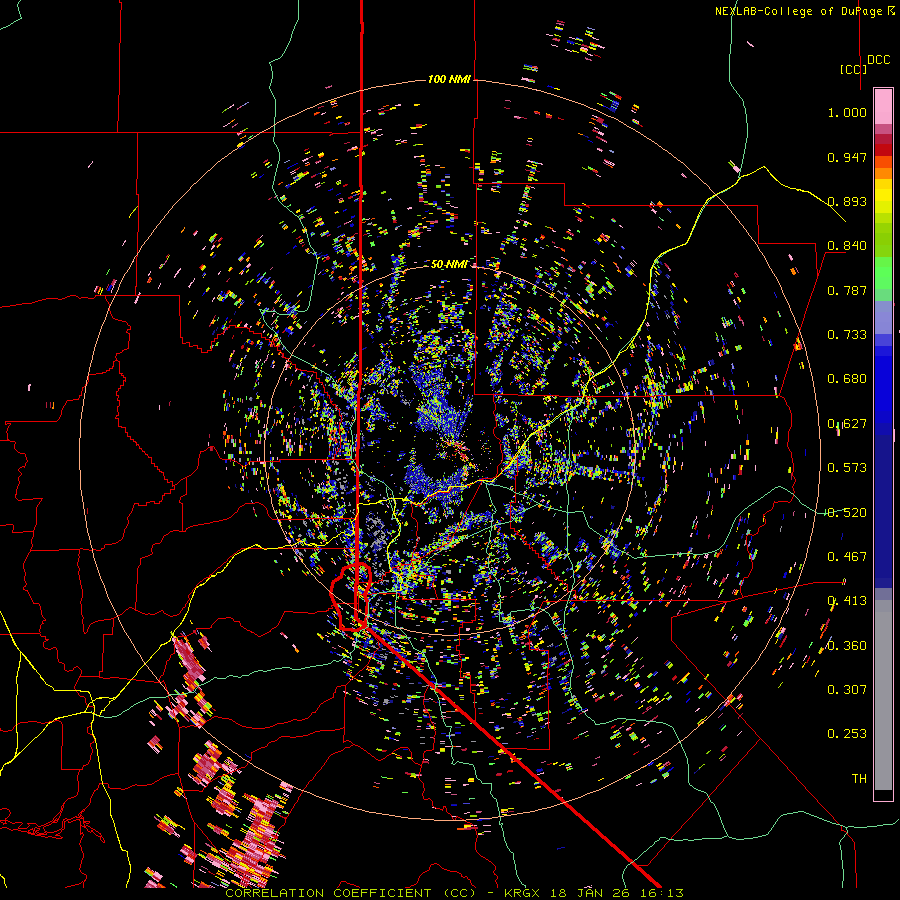900x900 pixels.
Task: Select the 0.733 legend value
Action: 847,335
